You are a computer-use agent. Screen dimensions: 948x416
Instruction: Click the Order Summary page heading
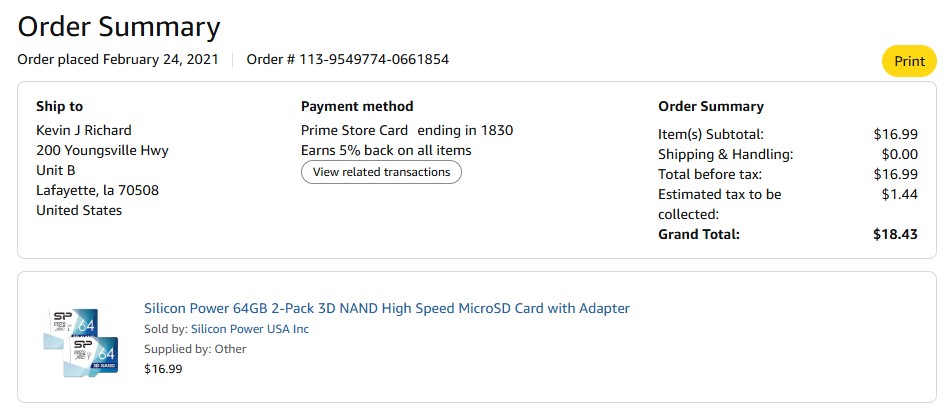119,26
